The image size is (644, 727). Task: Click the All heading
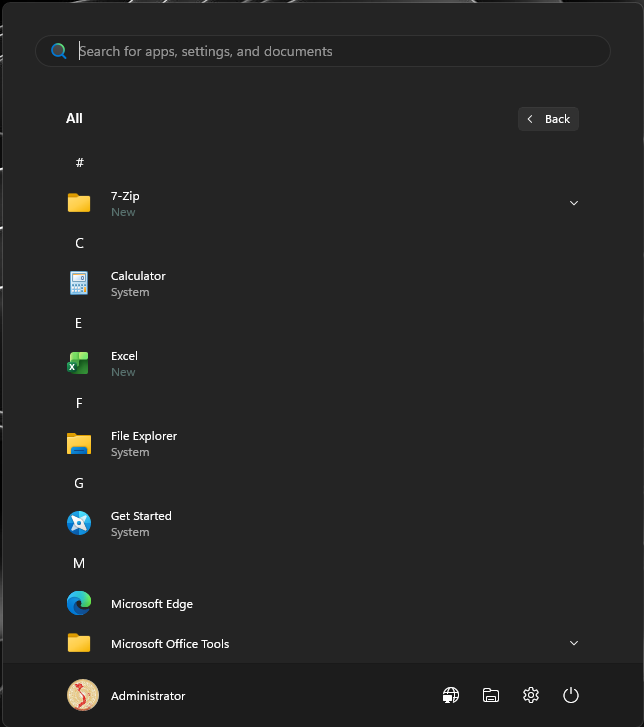pos(74,118)
